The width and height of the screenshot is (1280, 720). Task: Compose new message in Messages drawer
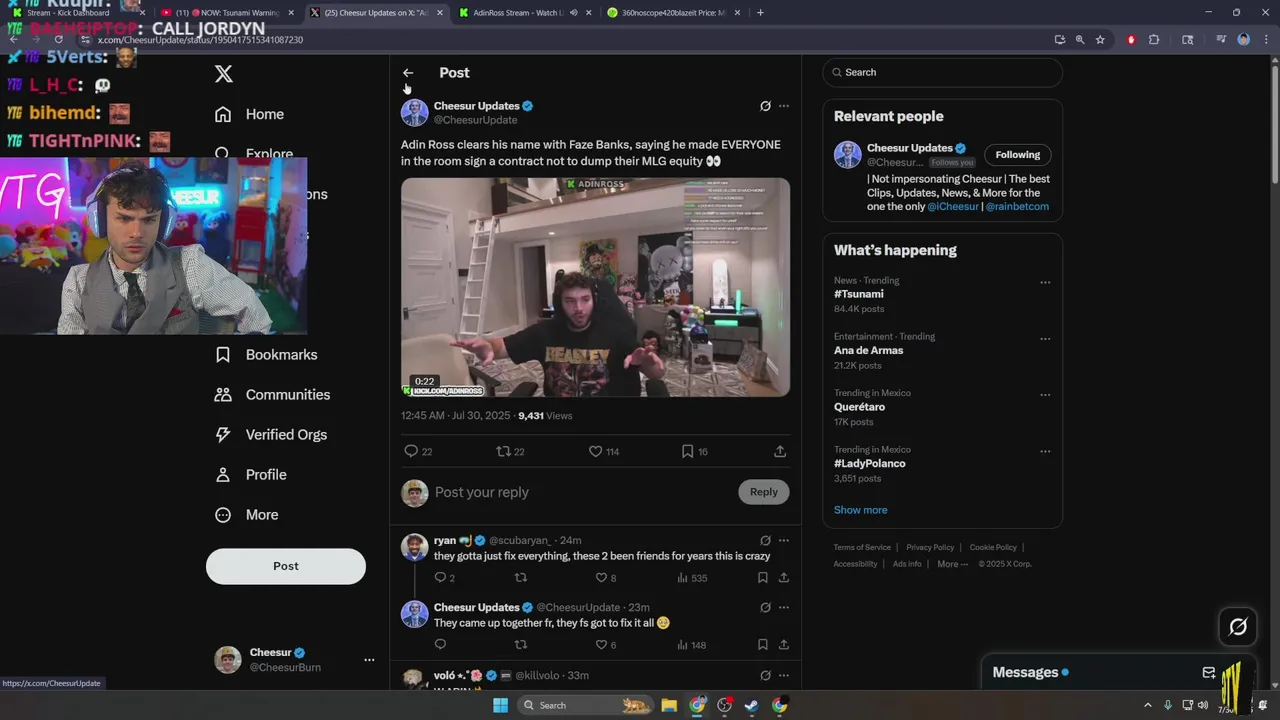(1209, 673)
